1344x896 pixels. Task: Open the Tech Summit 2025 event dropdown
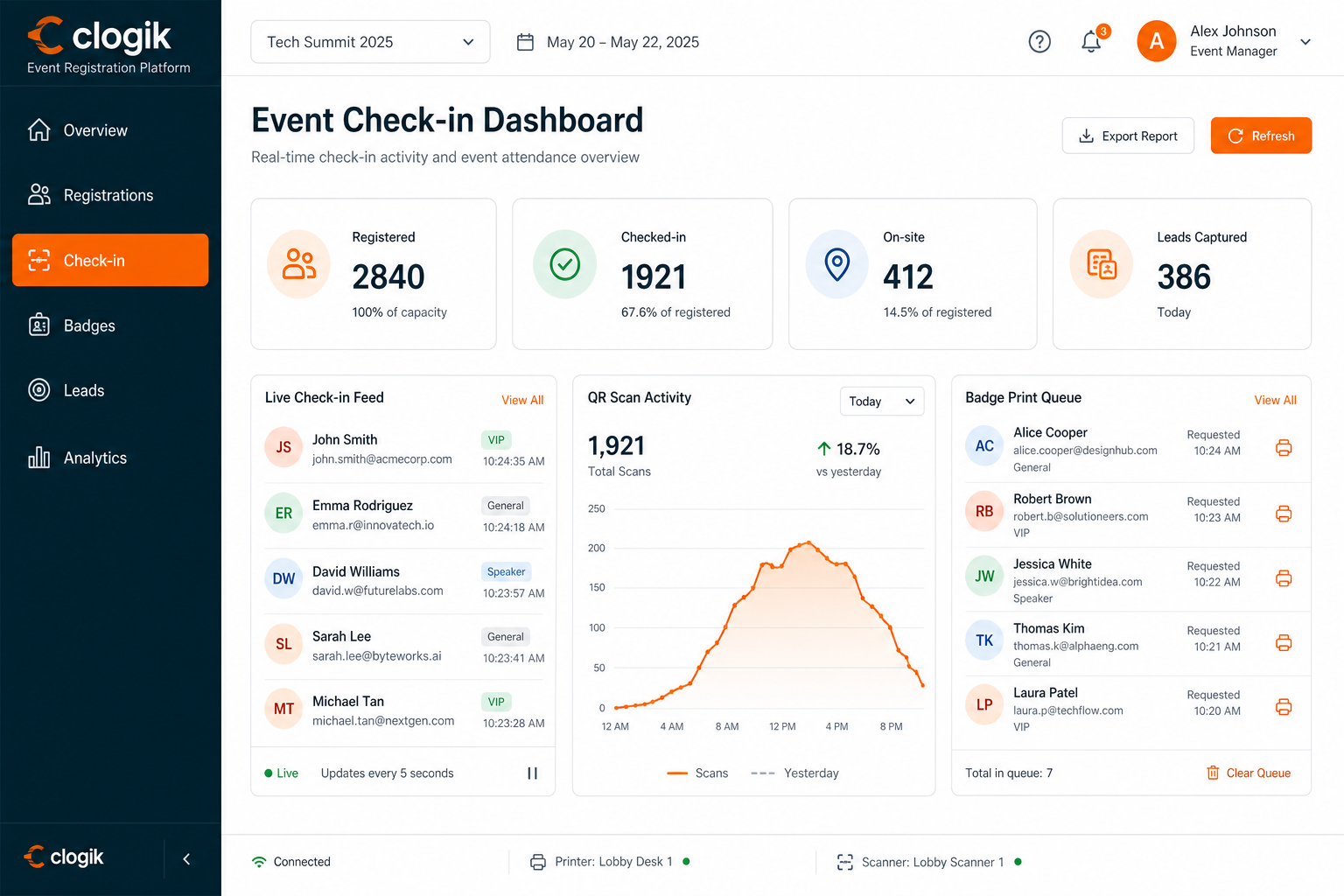[x=370, y=42]
